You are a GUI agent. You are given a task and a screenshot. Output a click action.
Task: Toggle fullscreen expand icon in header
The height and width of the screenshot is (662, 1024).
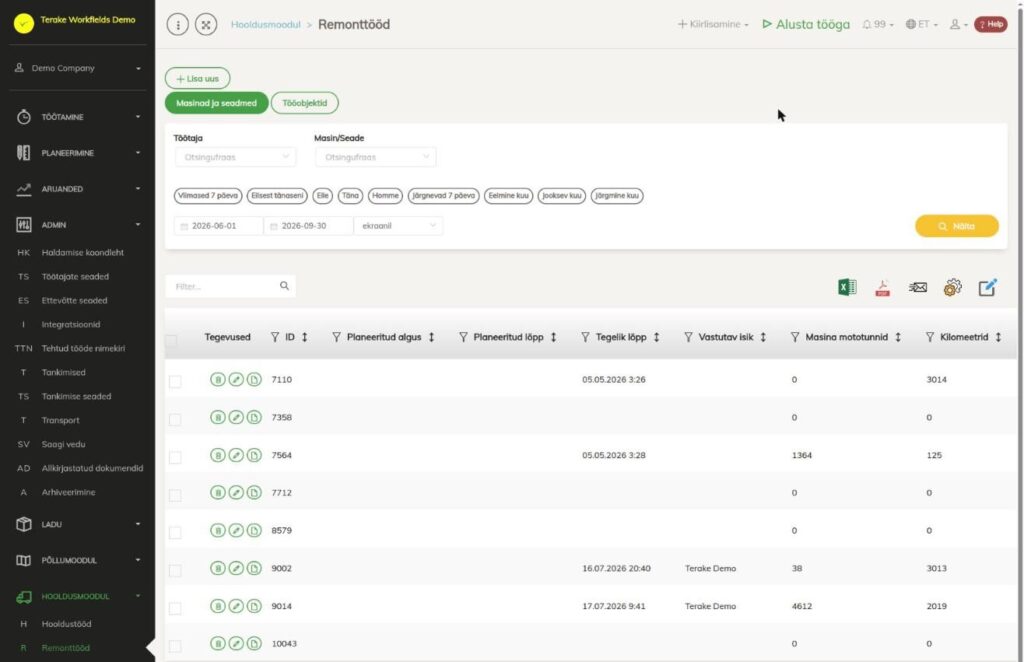coord(206,25)
